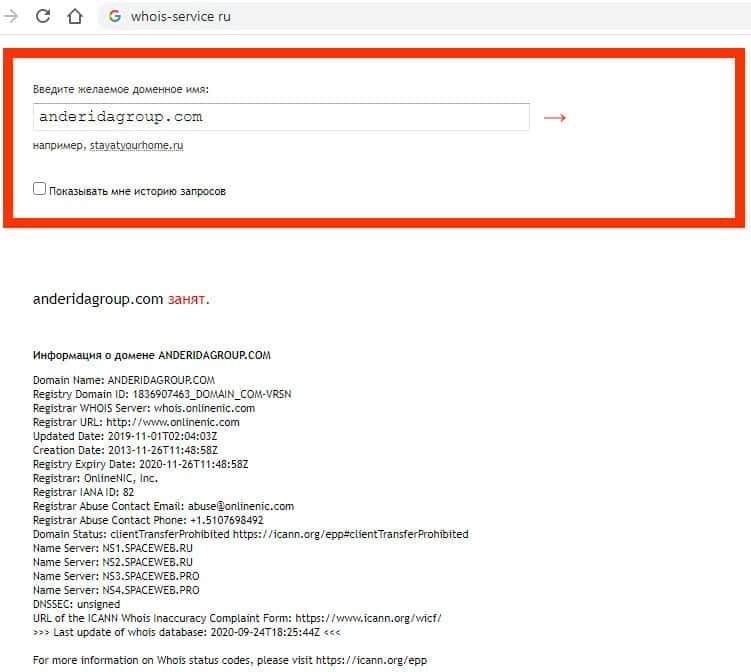The image size is (751, 672).
Task: Select the NS1.SPACEWEB.RU name server line
Action: point(113,548)
